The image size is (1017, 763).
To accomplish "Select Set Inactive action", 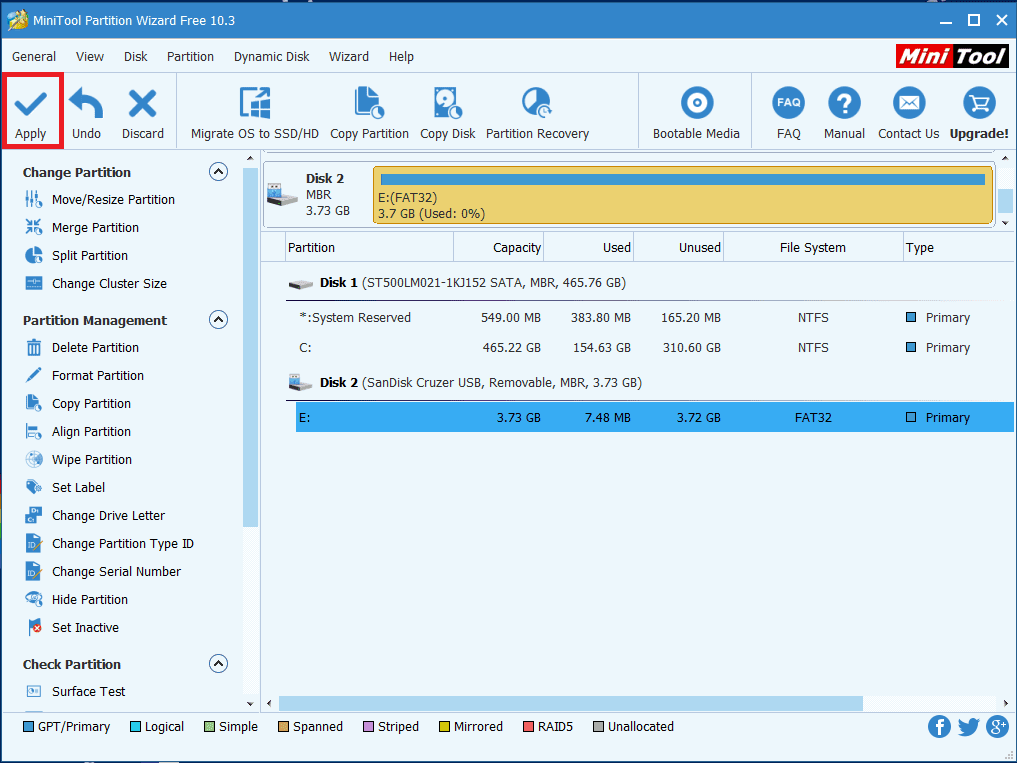I will (x=71, y=627).
